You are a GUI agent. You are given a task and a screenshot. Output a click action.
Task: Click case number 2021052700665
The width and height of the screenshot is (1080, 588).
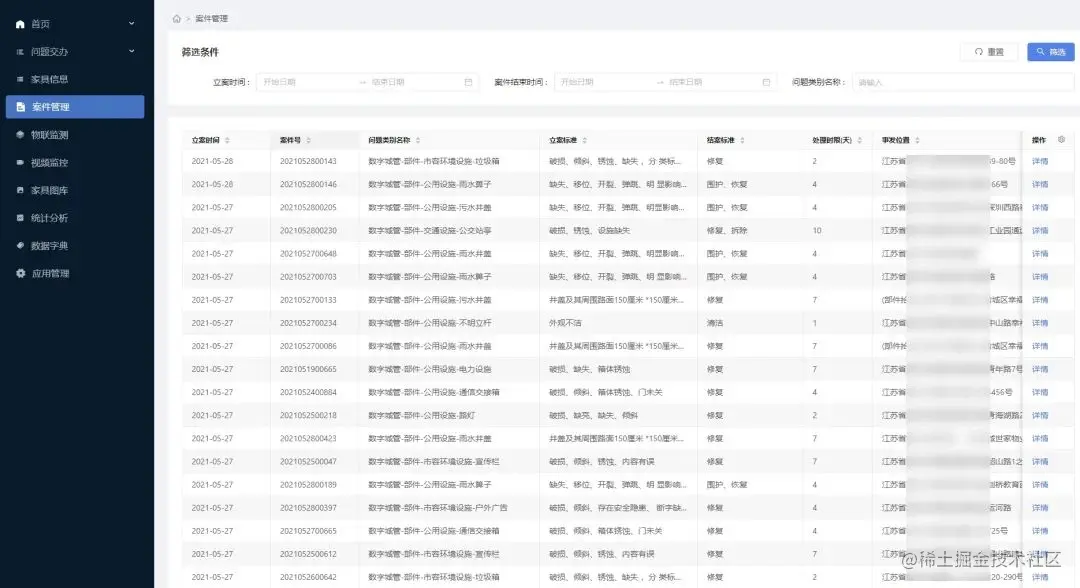tap(308, 531)
